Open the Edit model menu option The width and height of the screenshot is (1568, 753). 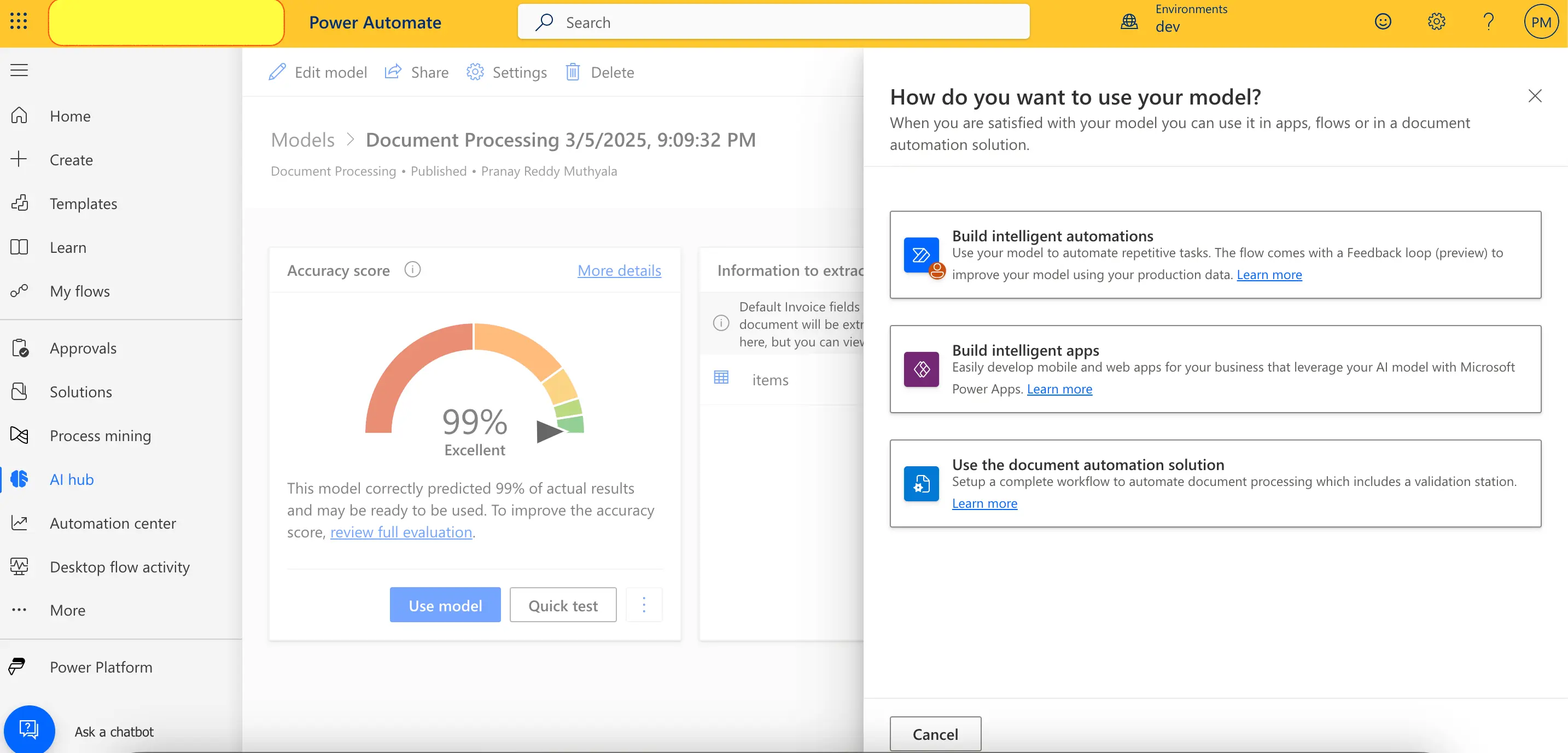tap(319, 71)
